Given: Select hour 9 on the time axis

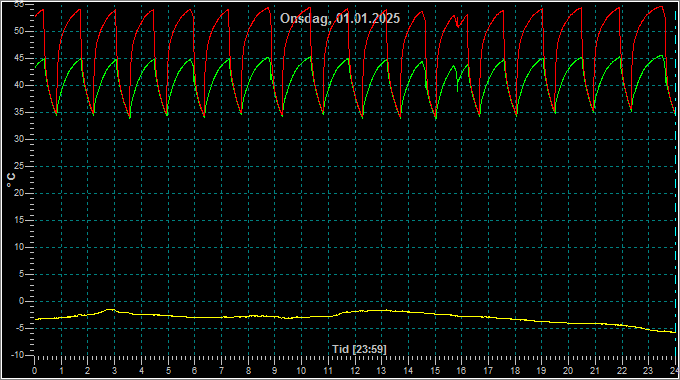Looking at the screenshot, I should (275, 371).
